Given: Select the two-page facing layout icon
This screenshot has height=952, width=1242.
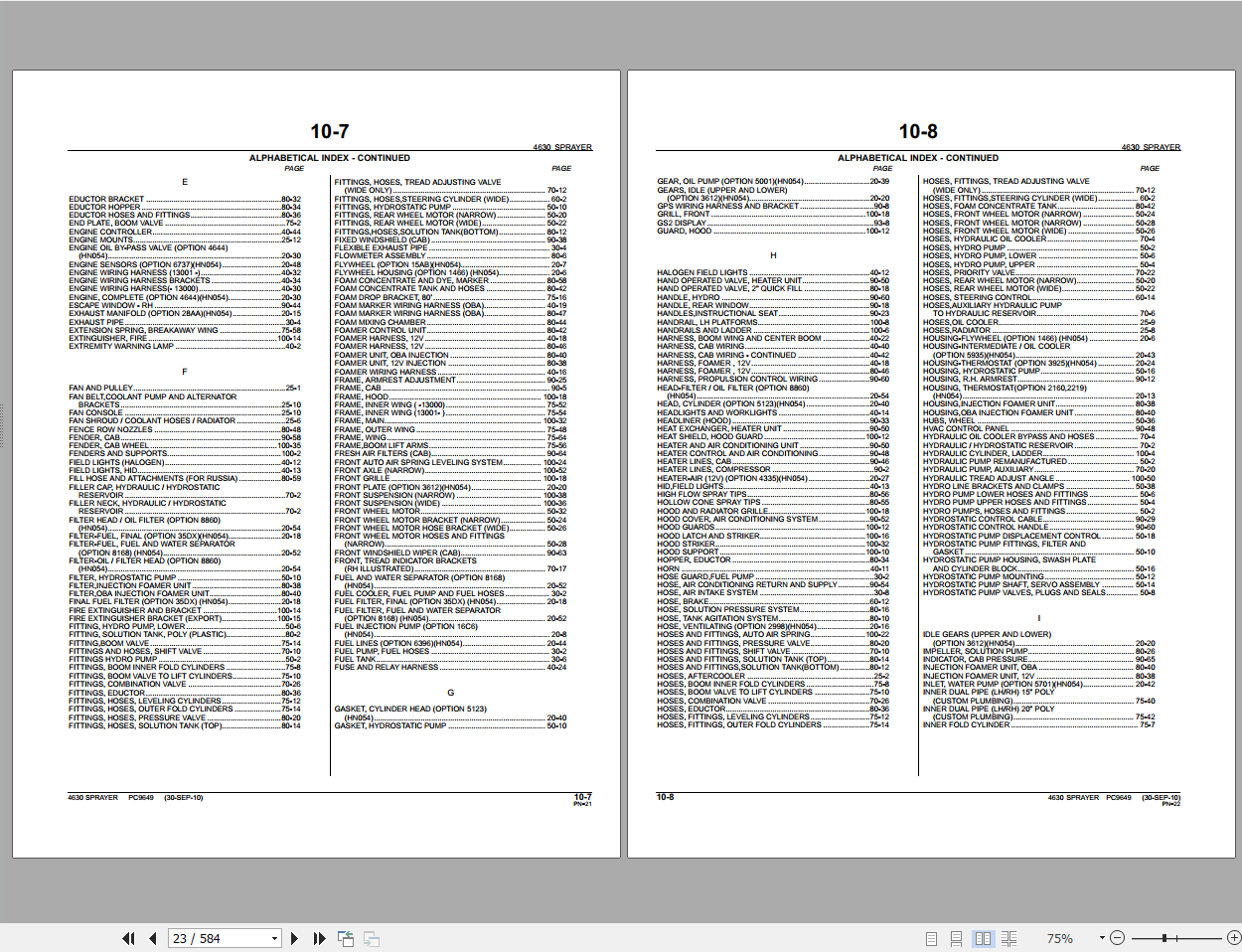Looking at the screenshot, I should pyautogui.click(x=983, y=937).
